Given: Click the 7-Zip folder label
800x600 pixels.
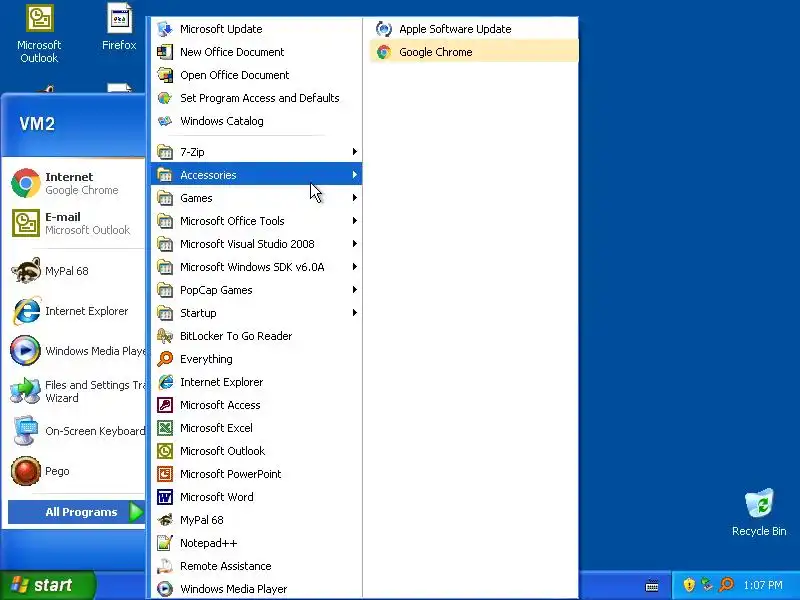Looking at the screenshot, I should pos(192,152).
